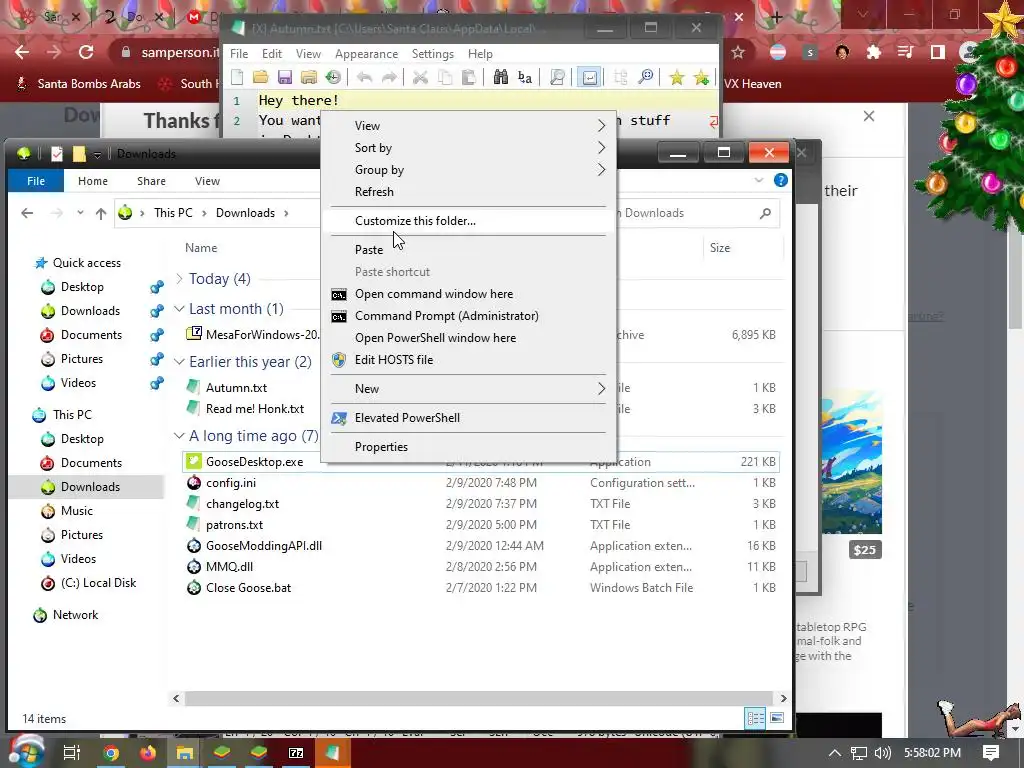Click the magnifier-over-page icon in editor toolbar
The height and width of the screenshot is (768, 1024).
click(x=557, y=78)
